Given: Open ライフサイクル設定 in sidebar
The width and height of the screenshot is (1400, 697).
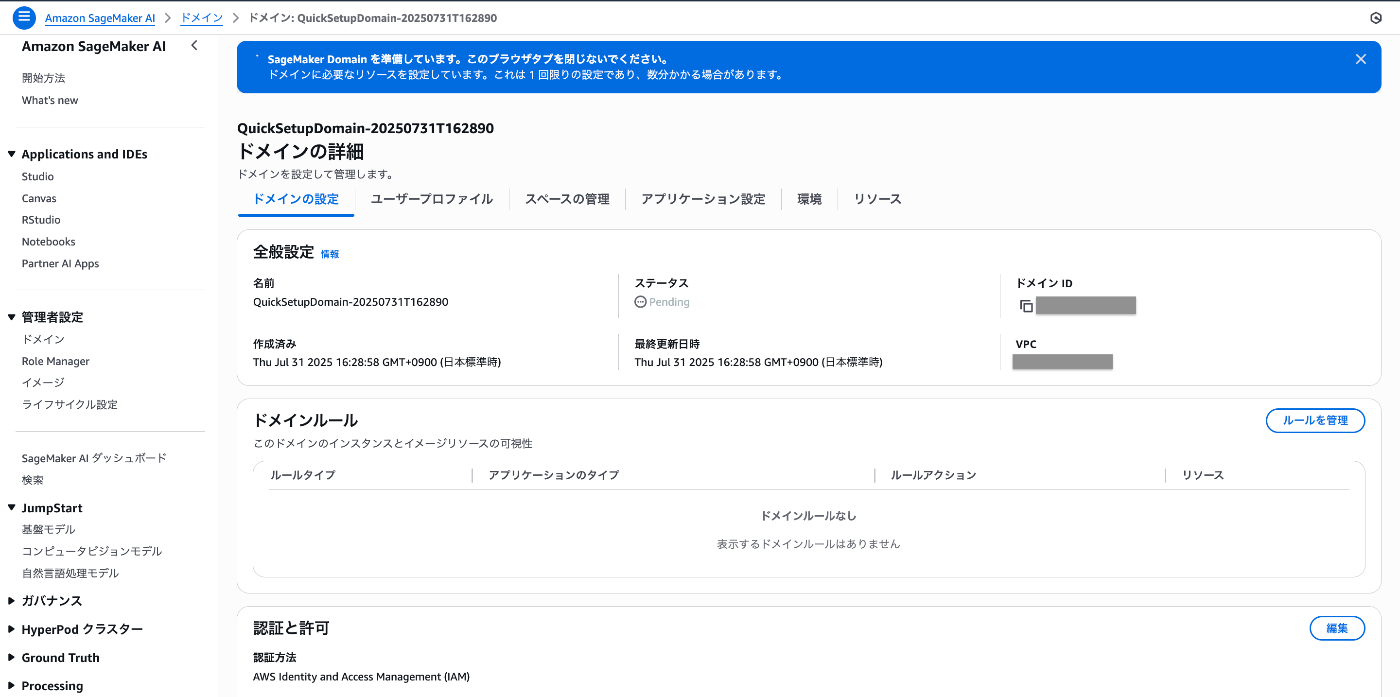Looking at the screenshot, I should 70,405.
